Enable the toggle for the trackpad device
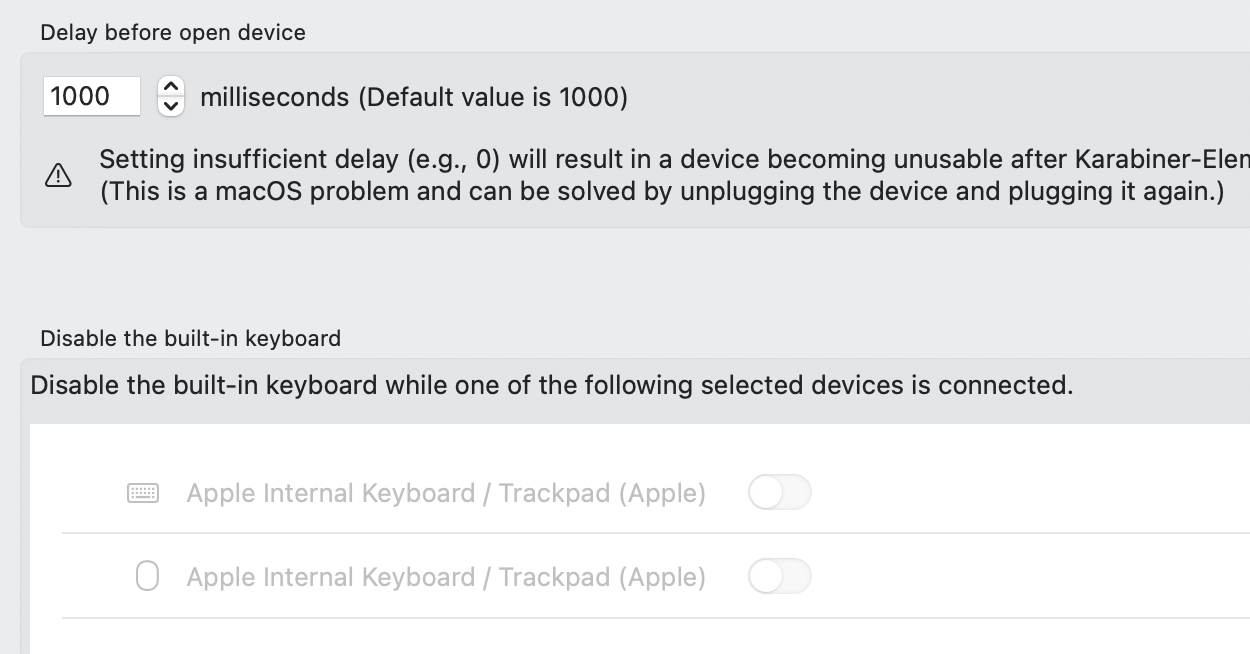The image size is (1250, 654). (780, 576)
